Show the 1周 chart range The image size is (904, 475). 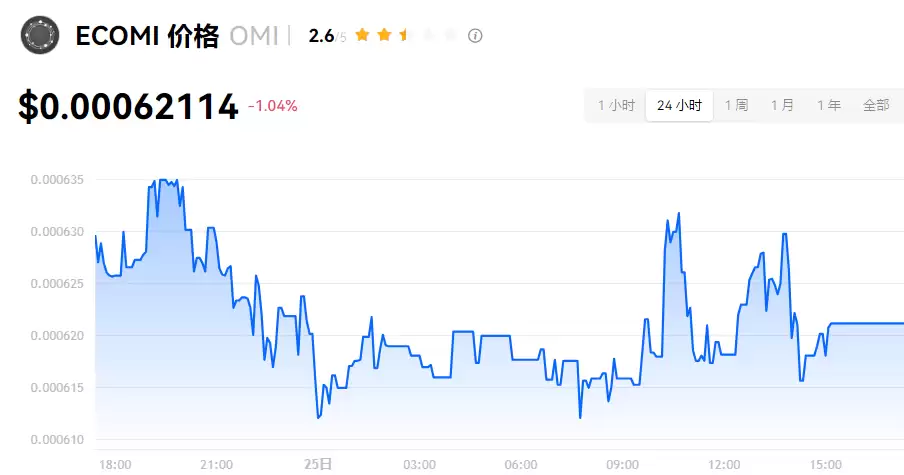click(736, 105)
